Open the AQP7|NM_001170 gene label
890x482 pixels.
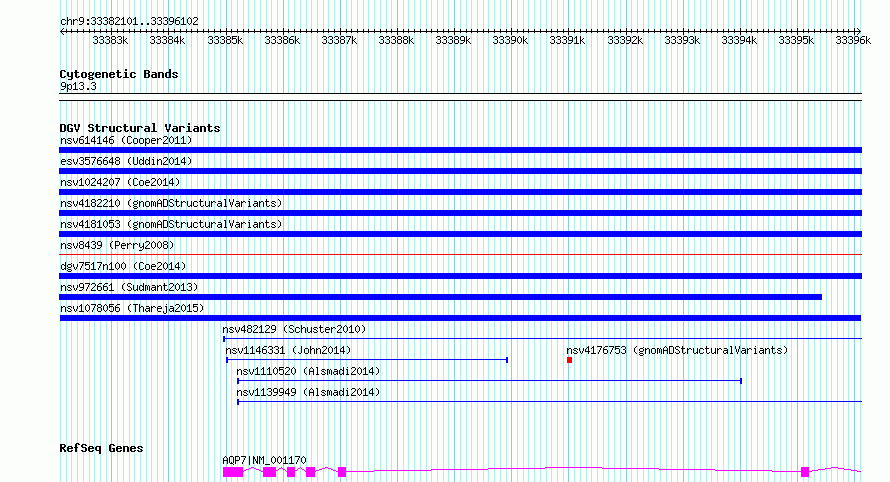pos(265,460)
